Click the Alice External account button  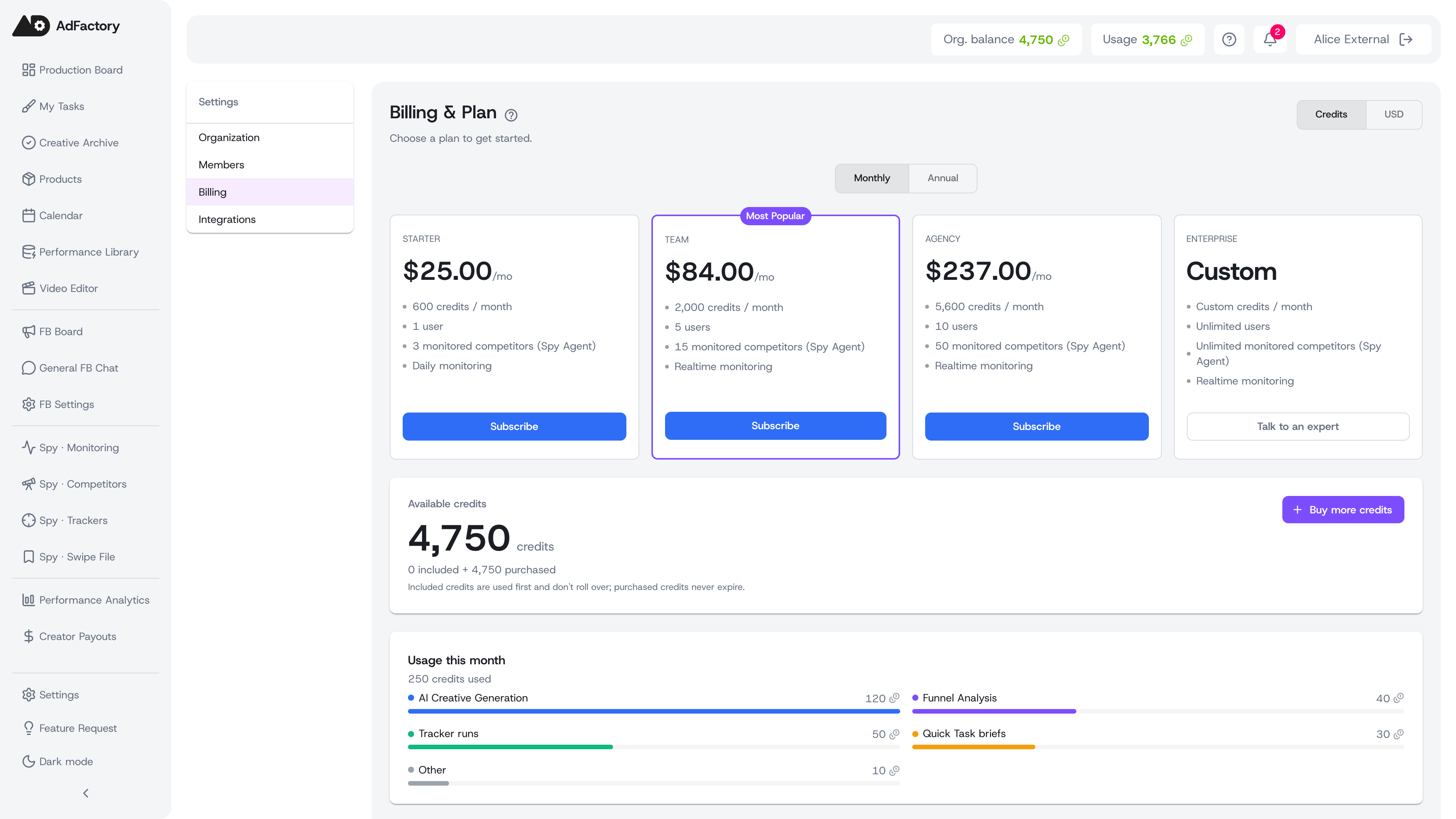coord(1363,39)
